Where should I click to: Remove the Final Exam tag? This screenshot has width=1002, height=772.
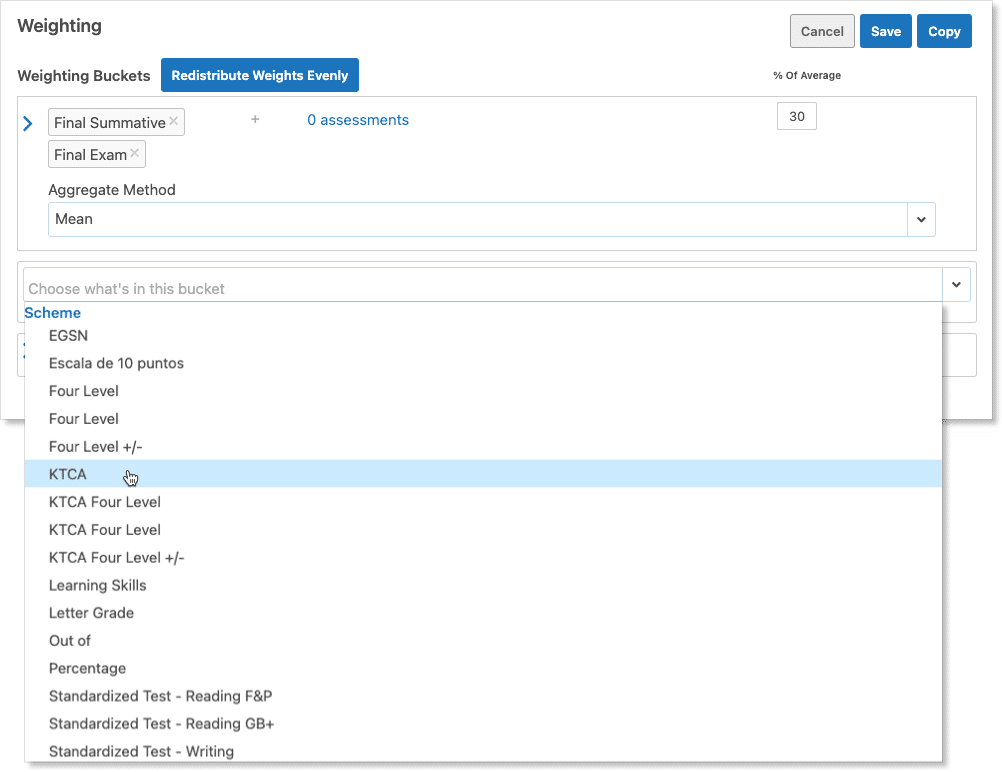point(135,153)
